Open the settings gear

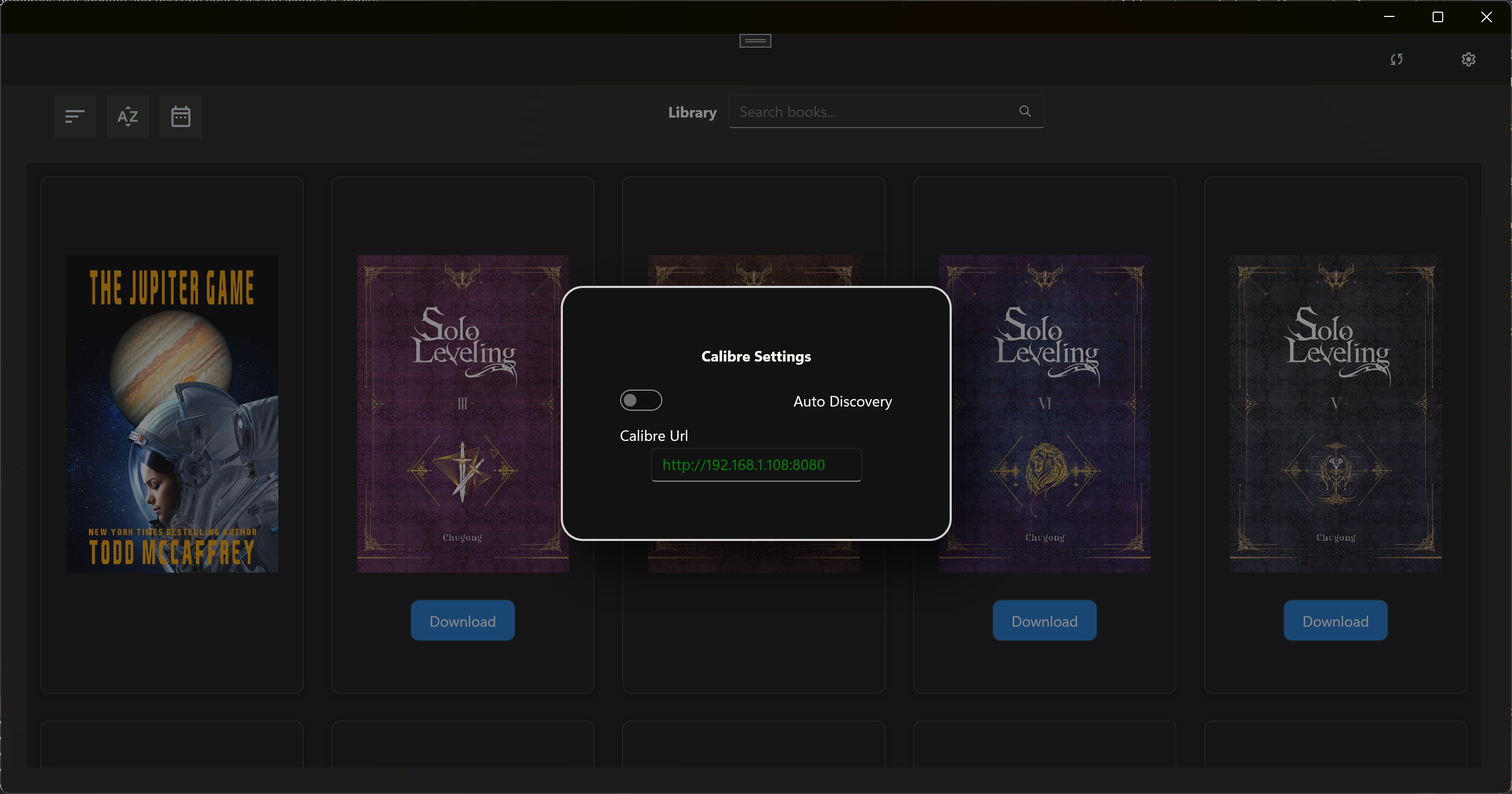click(x=1469, y=59)
